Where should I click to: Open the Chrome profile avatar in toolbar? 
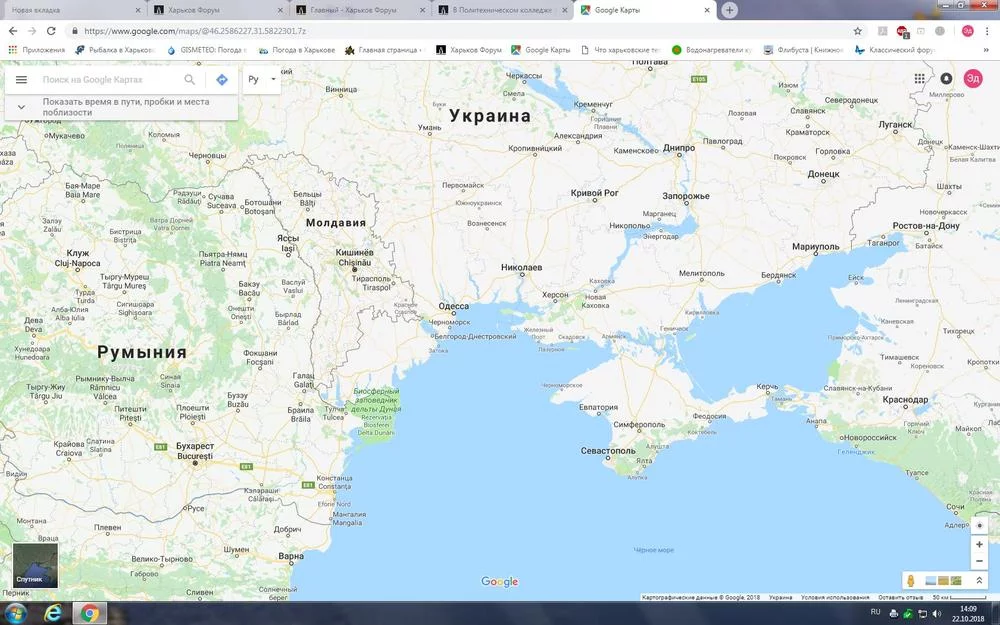[967, 31]
